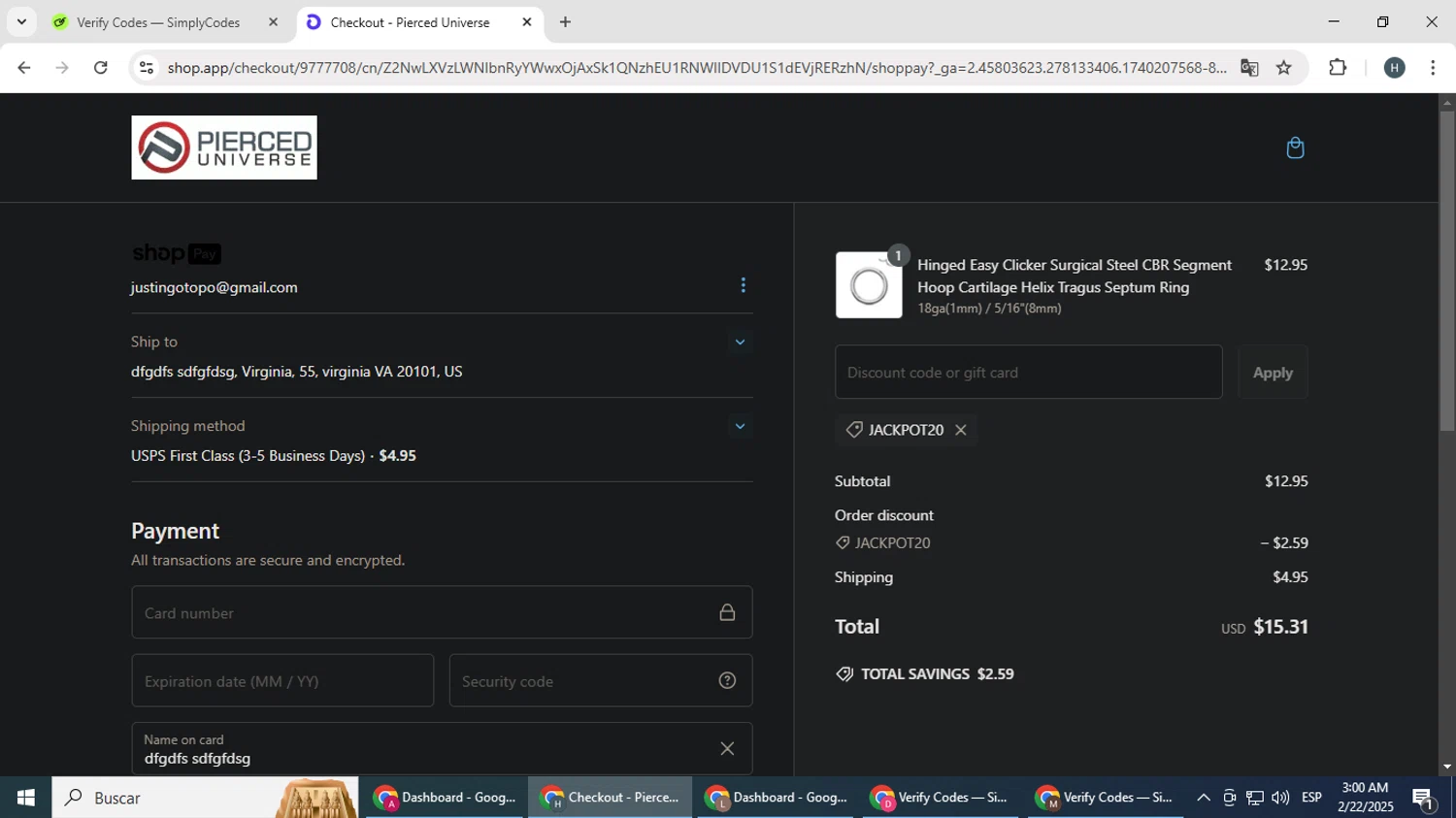
Task: Open the Meet Now camera tray icon
Action: click(x=1229, y=798)
